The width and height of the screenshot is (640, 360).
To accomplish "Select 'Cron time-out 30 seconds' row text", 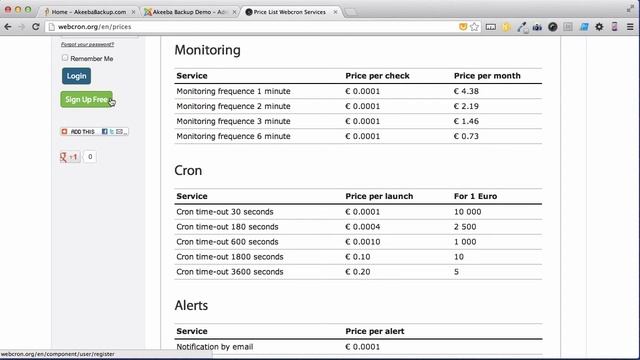I will pyautogui.click(x=225, y=212).
